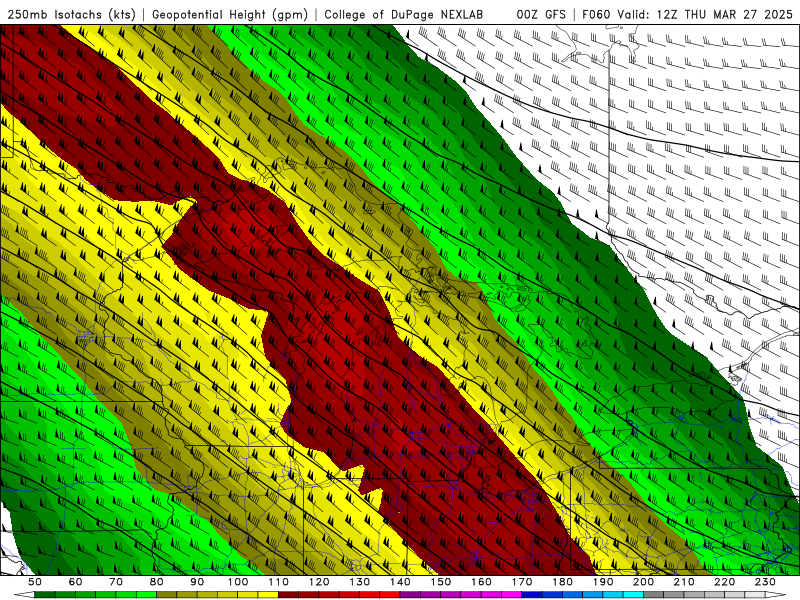Click the '80' label on the color scale
This screenshot has height=600, width=800.
(x=157, y=582)
